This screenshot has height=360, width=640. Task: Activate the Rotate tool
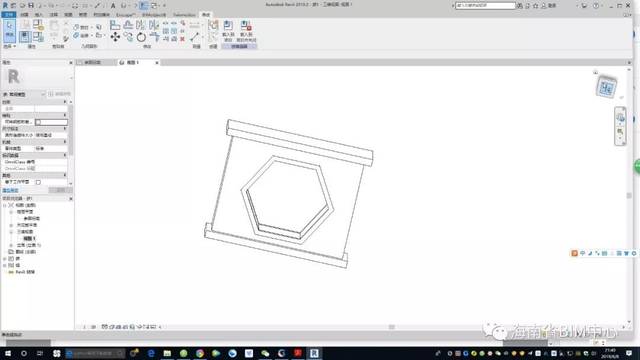point(141,37)
